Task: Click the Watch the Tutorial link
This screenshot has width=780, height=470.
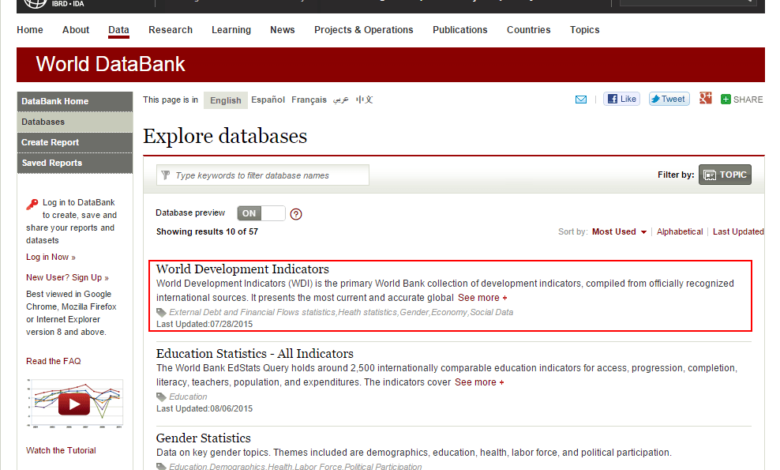Action: click(x=61, y=450)
